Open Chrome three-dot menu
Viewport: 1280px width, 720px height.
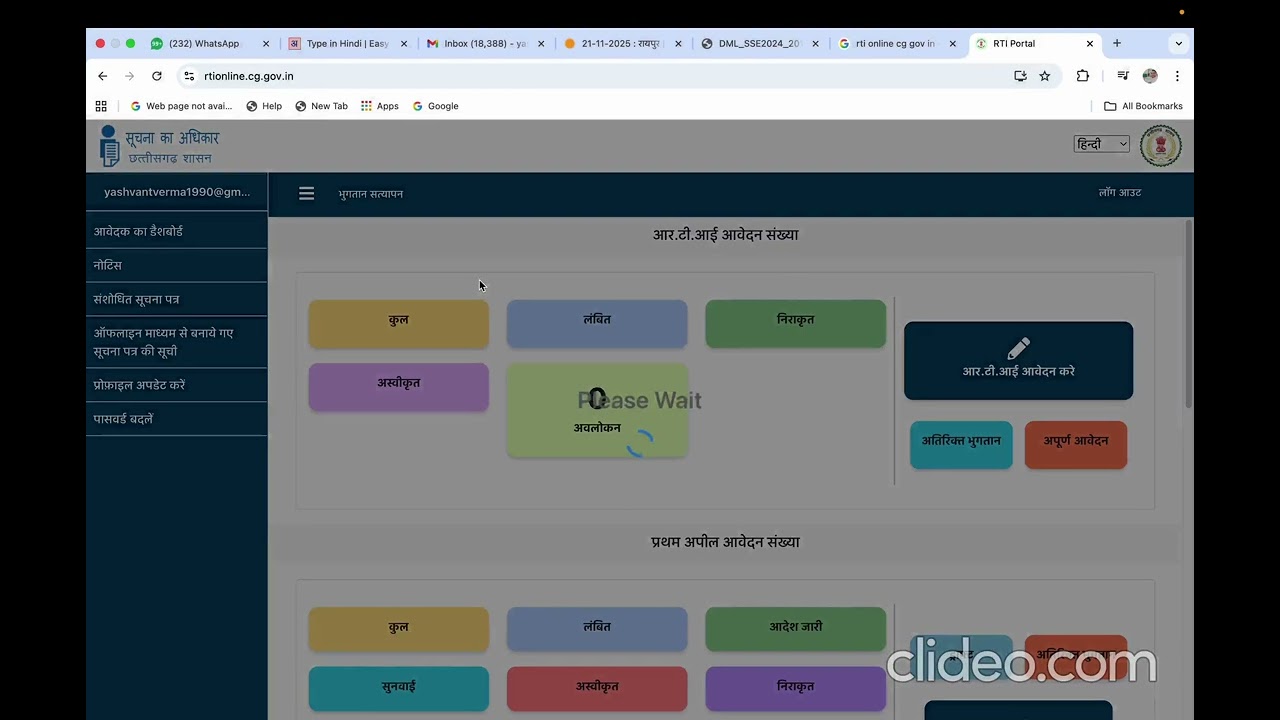coord(1177,76)
